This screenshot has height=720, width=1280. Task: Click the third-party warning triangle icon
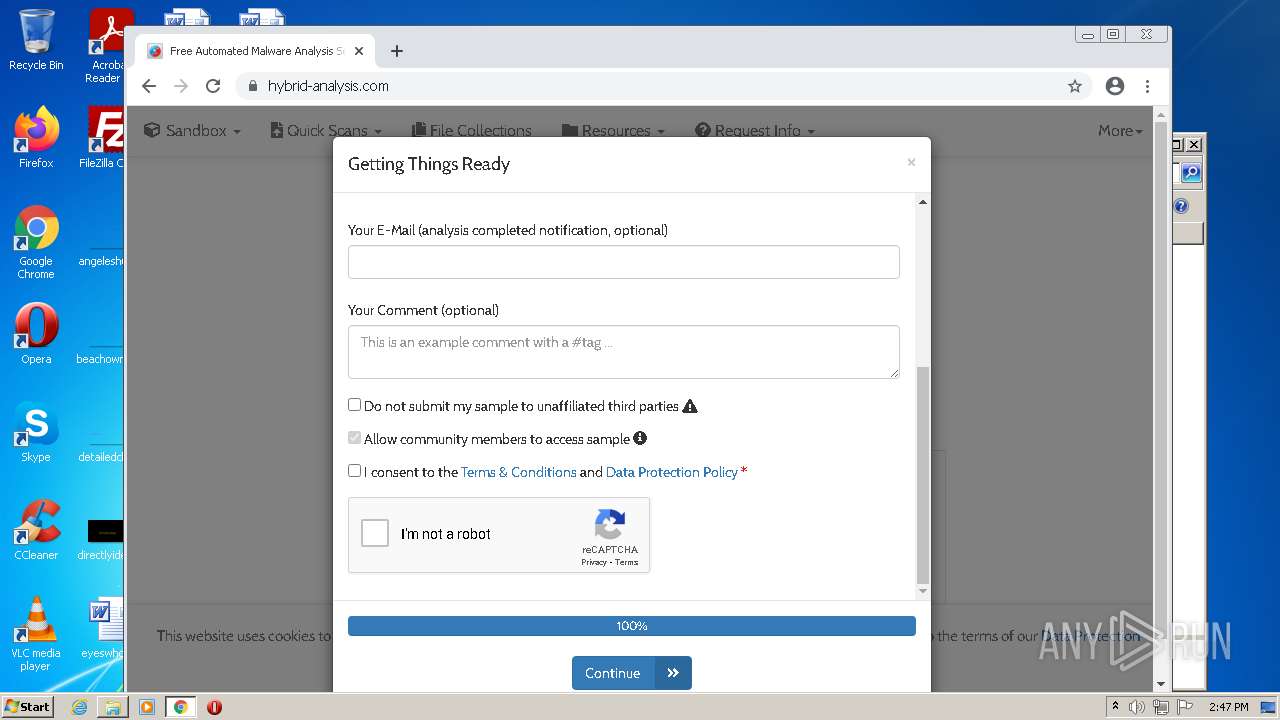click(x=690, y=406)
